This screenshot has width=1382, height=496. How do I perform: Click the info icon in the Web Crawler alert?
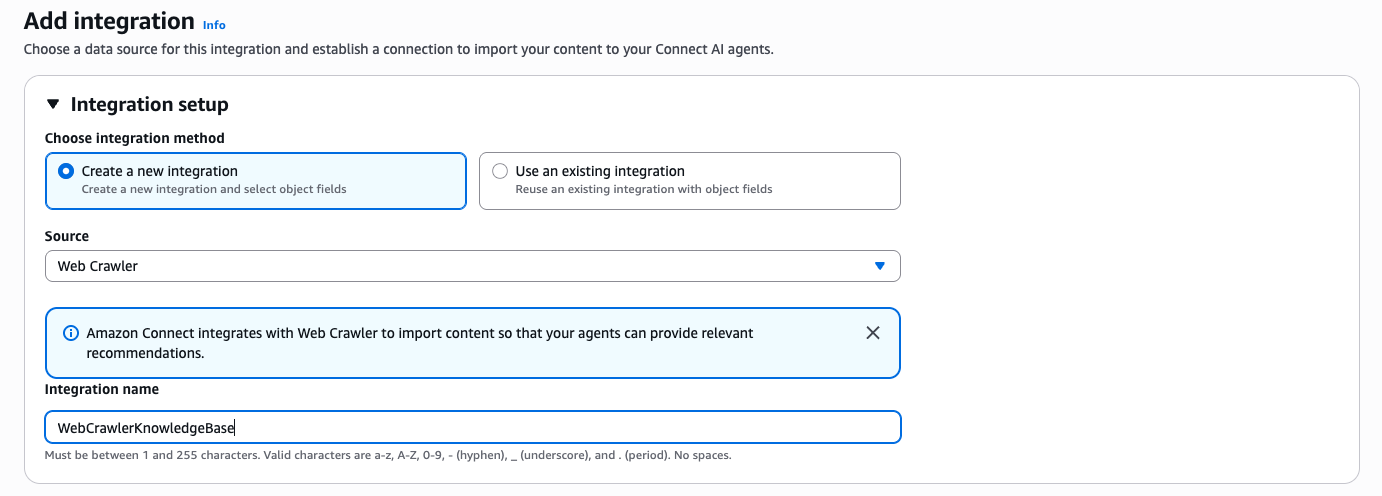[71, 333]
